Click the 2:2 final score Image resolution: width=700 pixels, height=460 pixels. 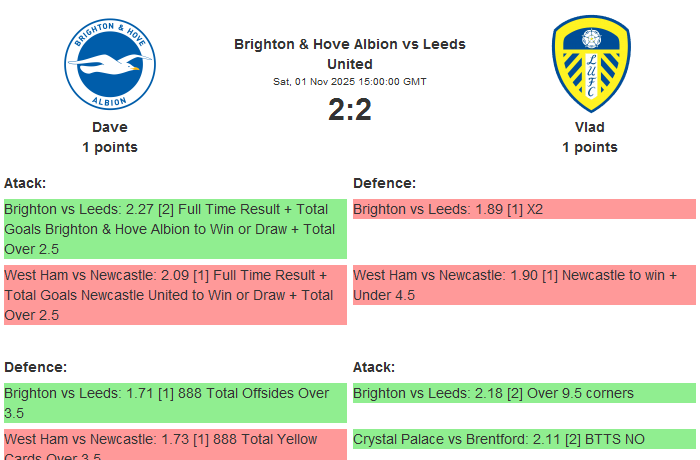[x=349, y=109]
